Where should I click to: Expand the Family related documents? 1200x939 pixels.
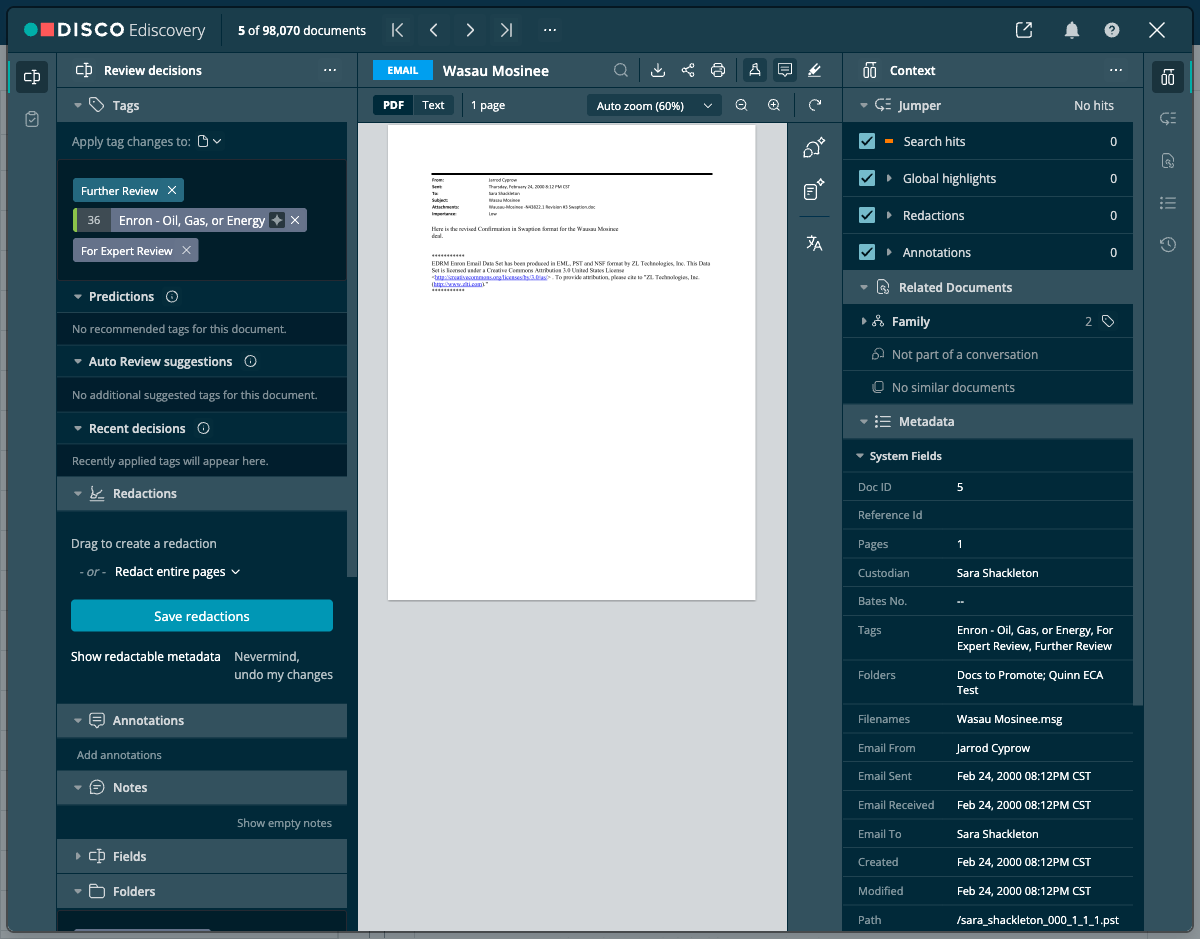pyautogui.click(x=864, y=322)
